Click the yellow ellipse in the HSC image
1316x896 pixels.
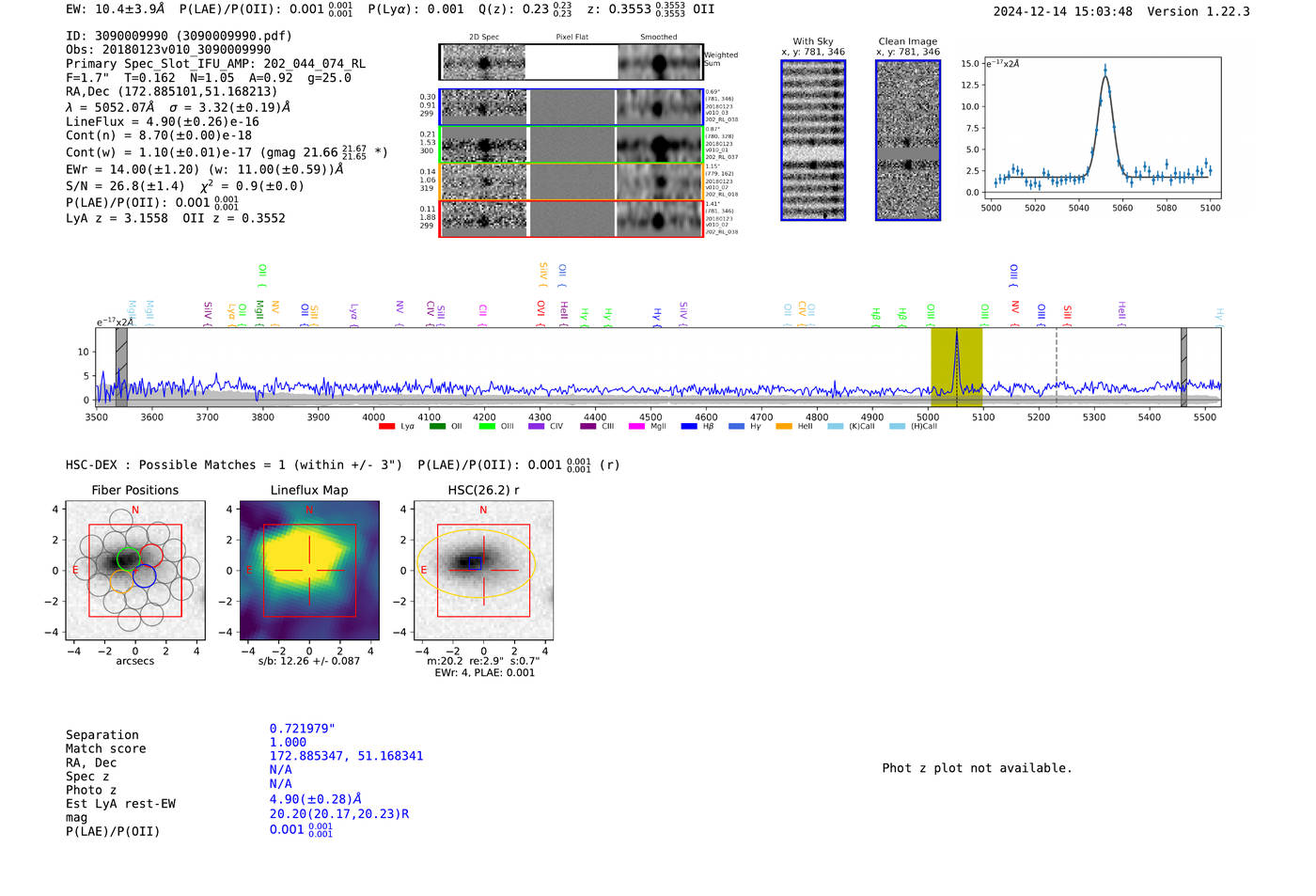pyautogui.click(x=476, y=563)
